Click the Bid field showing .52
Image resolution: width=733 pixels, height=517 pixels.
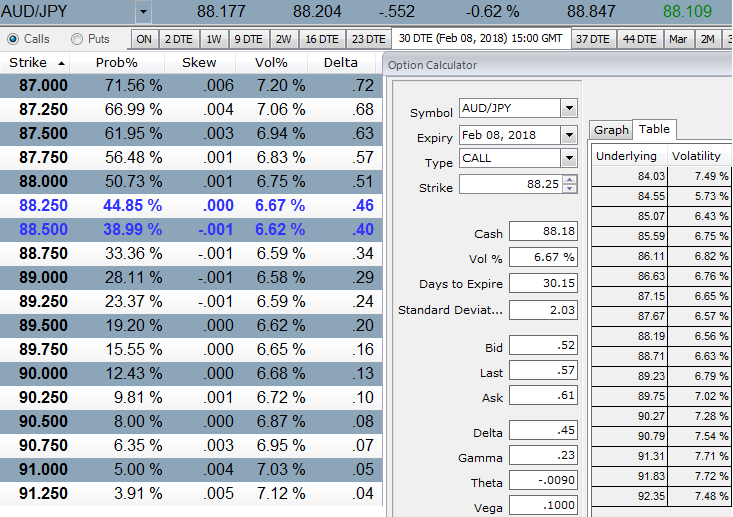[543, 345]
